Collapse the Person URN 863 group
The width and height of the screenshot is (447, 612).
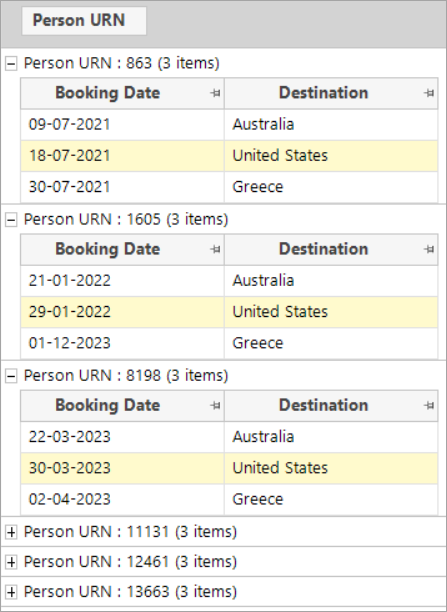click(11, 63)
